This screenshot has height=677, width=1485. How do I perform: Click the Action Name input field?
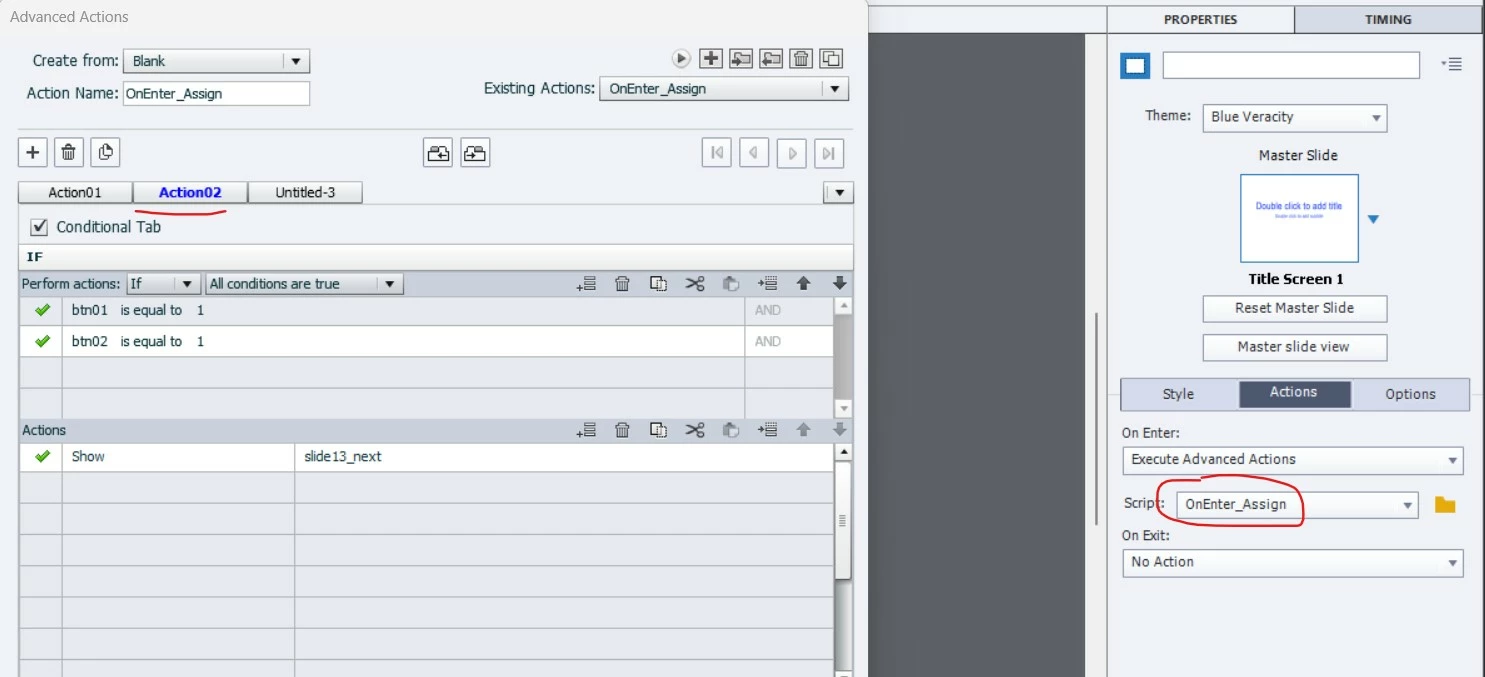[x=216, y=93]
